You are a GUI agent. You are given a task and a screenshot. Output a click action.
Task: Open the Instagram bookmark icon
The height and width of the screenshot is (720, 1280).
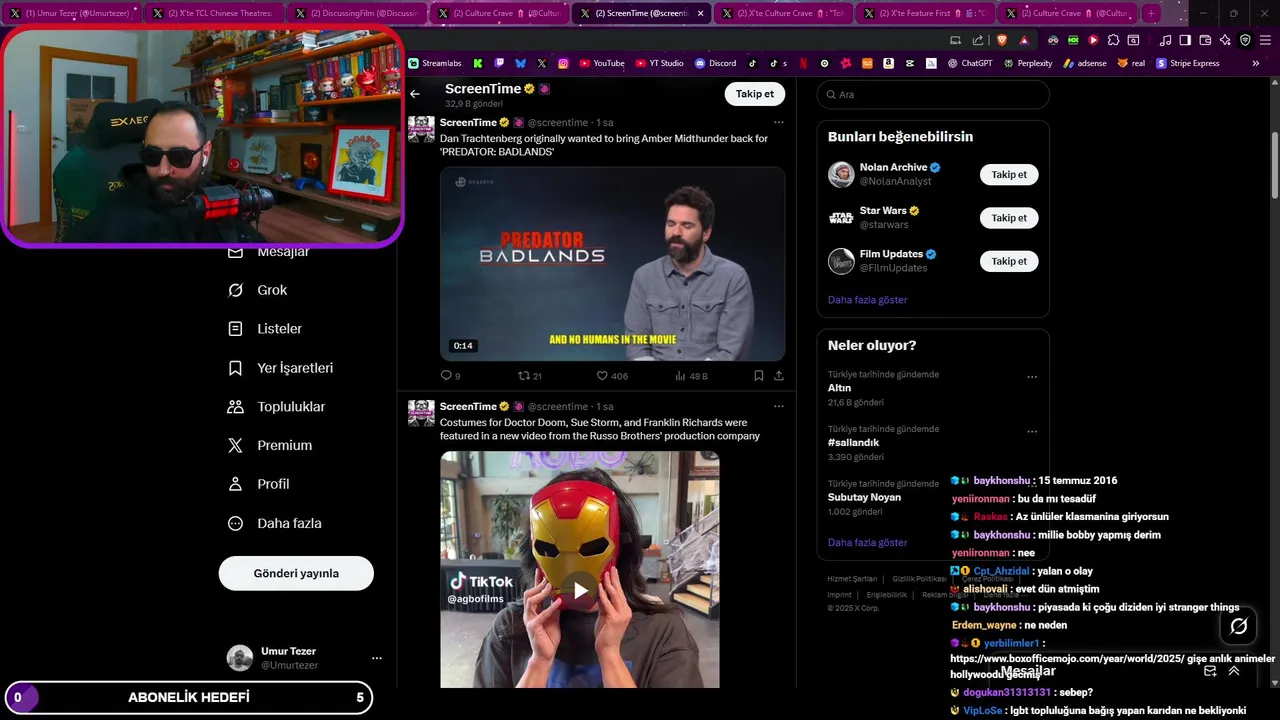[x=563, y=63]
